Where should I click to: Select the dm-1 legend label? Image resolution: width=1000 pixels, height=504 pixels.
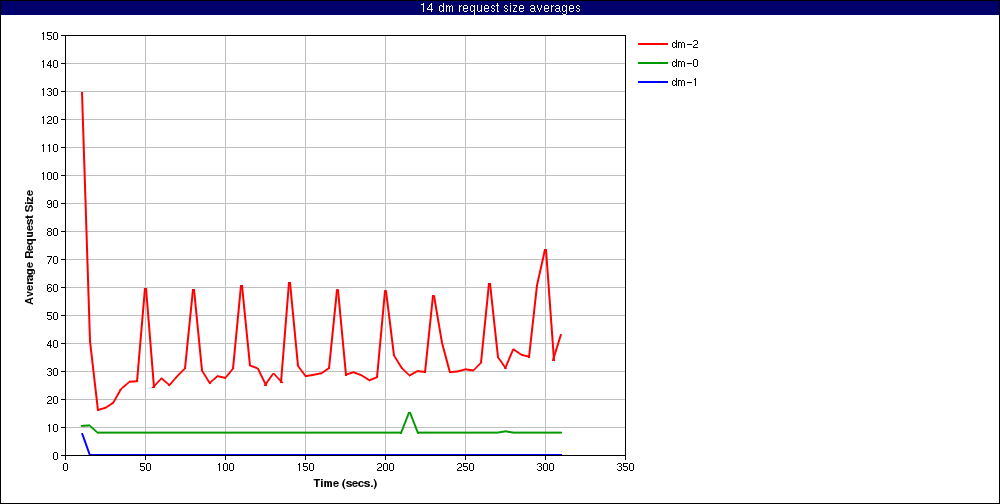pyautogui.click(x=685, y=82)
